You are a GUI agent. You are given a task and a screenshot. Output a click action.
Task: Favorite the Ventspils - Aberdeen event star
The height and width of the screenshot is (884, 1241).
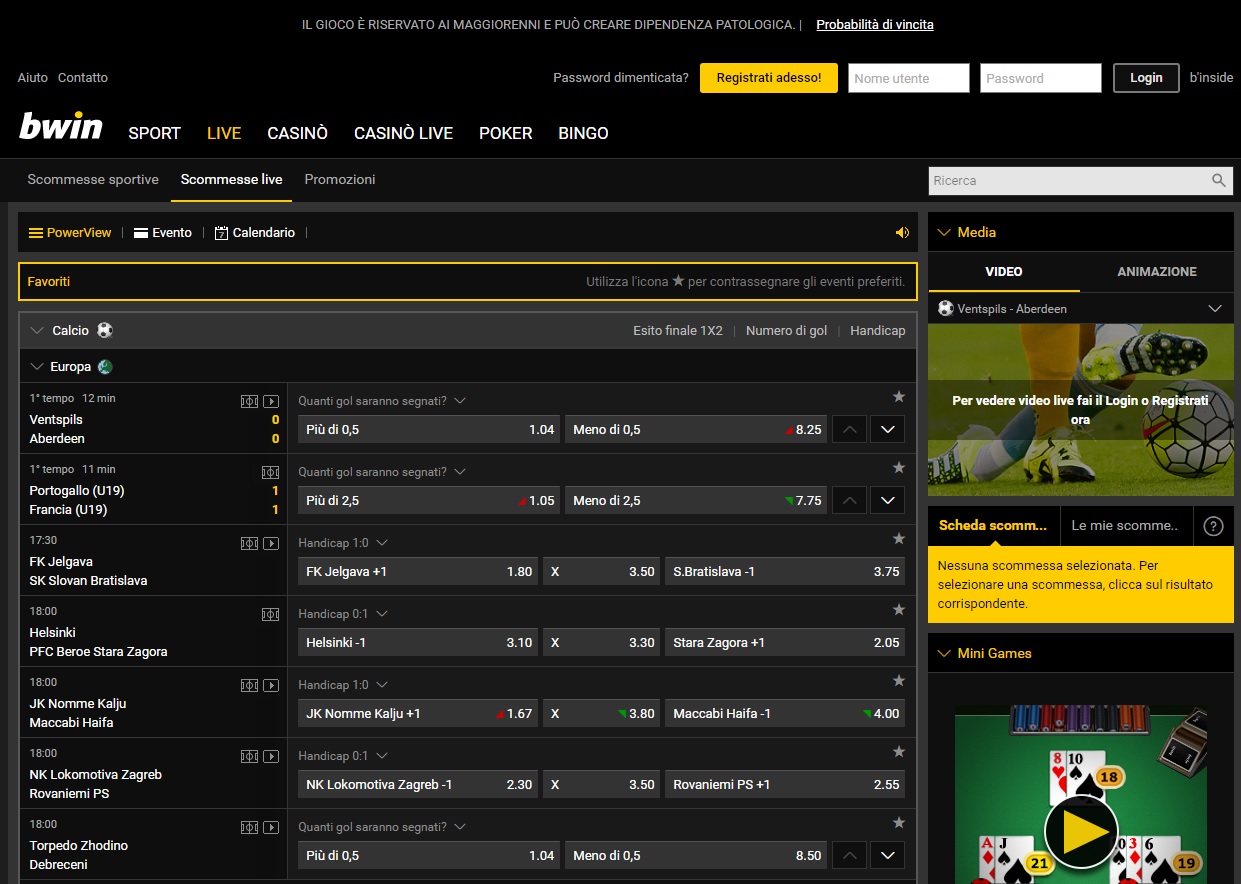tap(899, 397)
